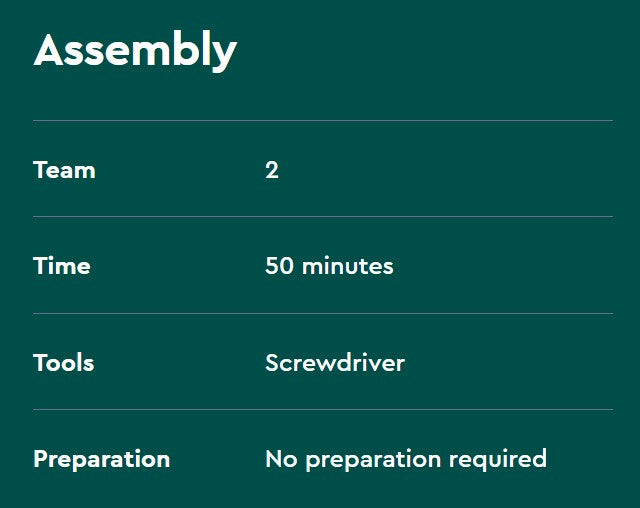Select the bold Preparation row label
Screen dimensions: 640x508
101,459
